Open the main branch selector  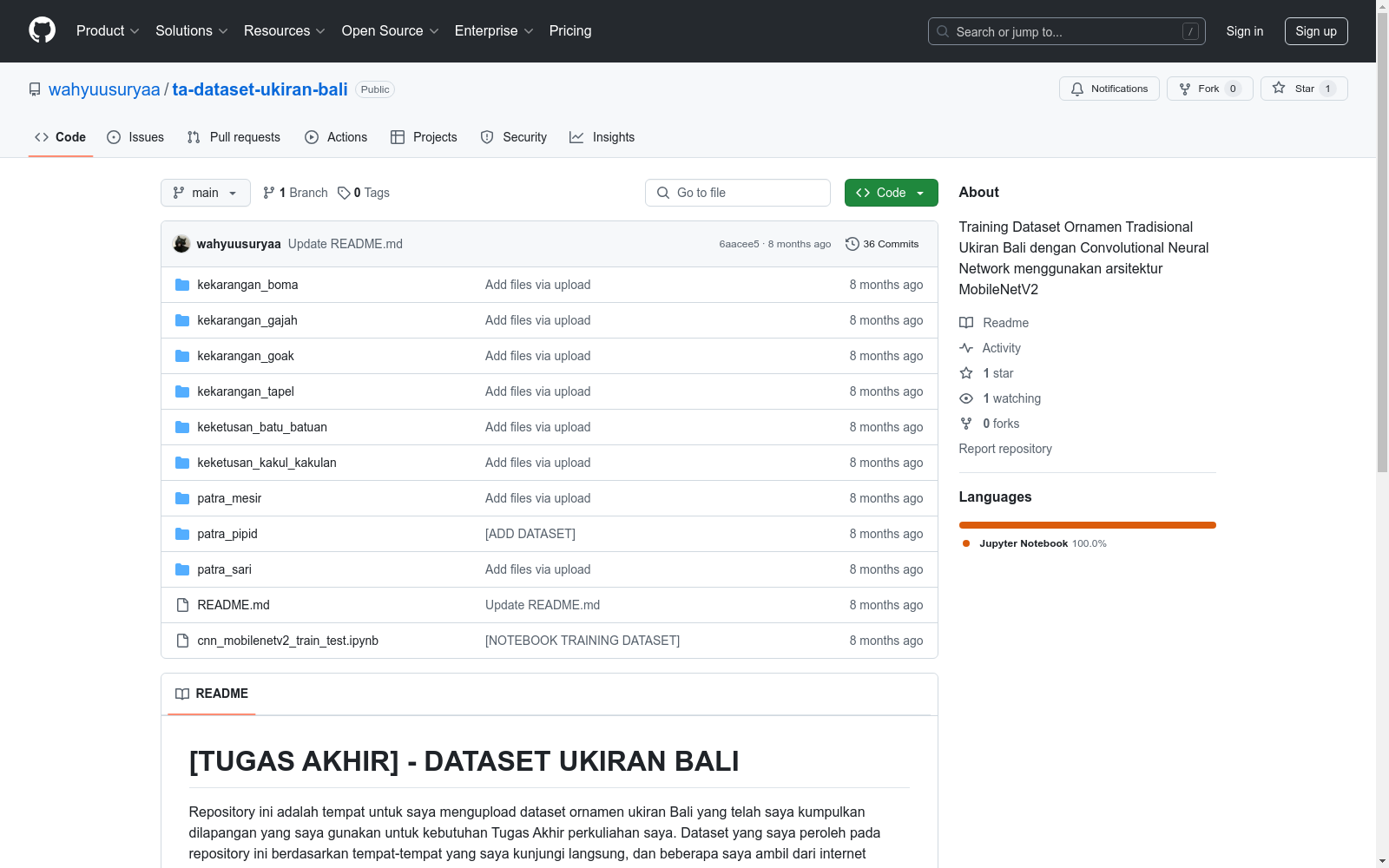pos(206,193)
